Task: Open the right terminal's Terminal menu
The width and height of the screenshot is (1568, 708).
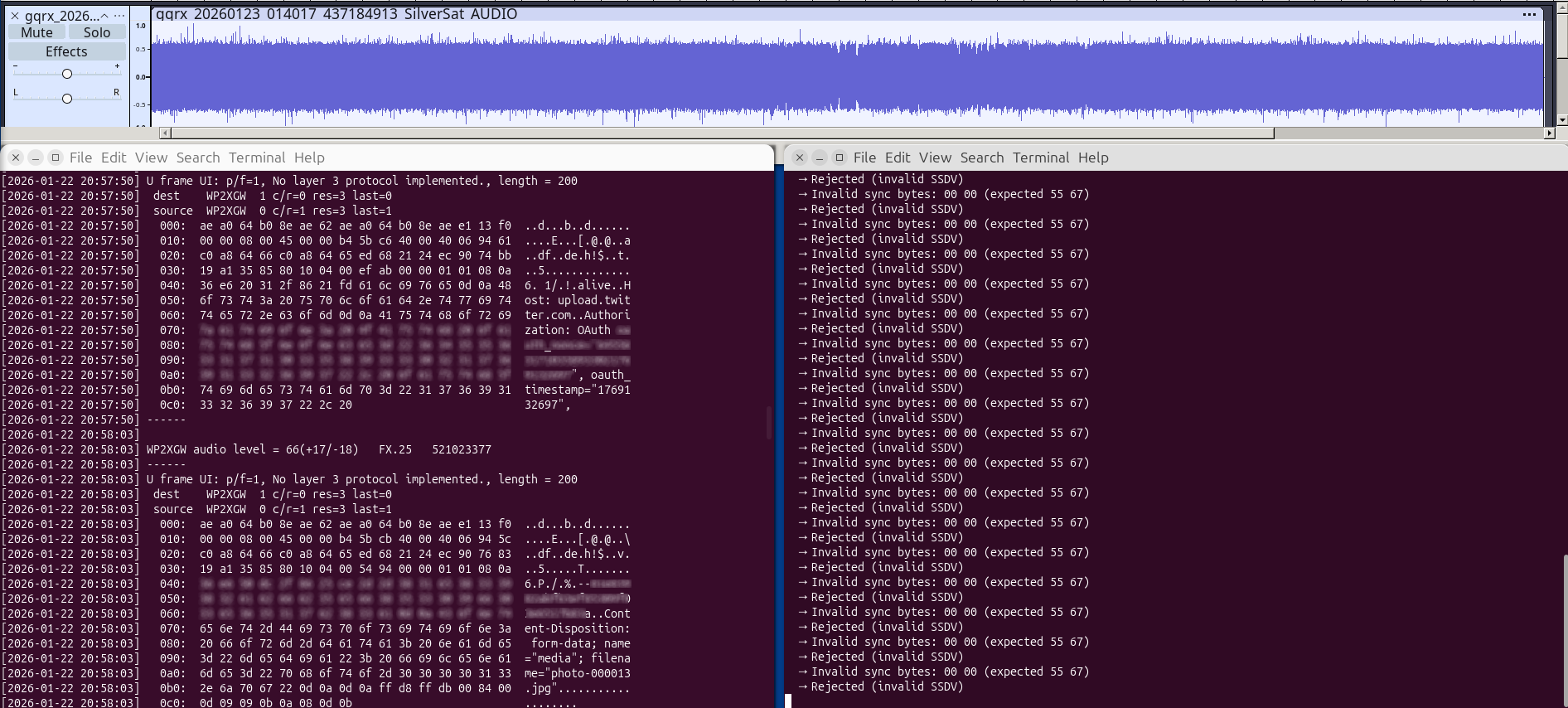Action: click(x=1041, y=158)
